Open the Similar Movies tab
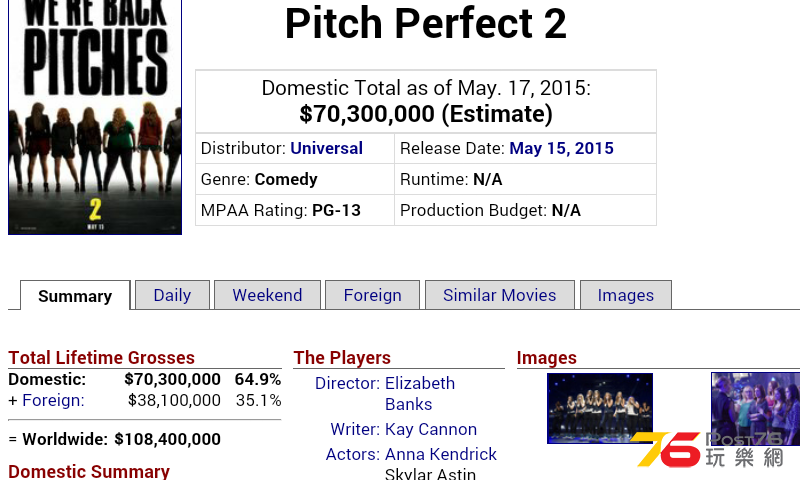Screen dimensions: 800x480 tap(499, 295)
